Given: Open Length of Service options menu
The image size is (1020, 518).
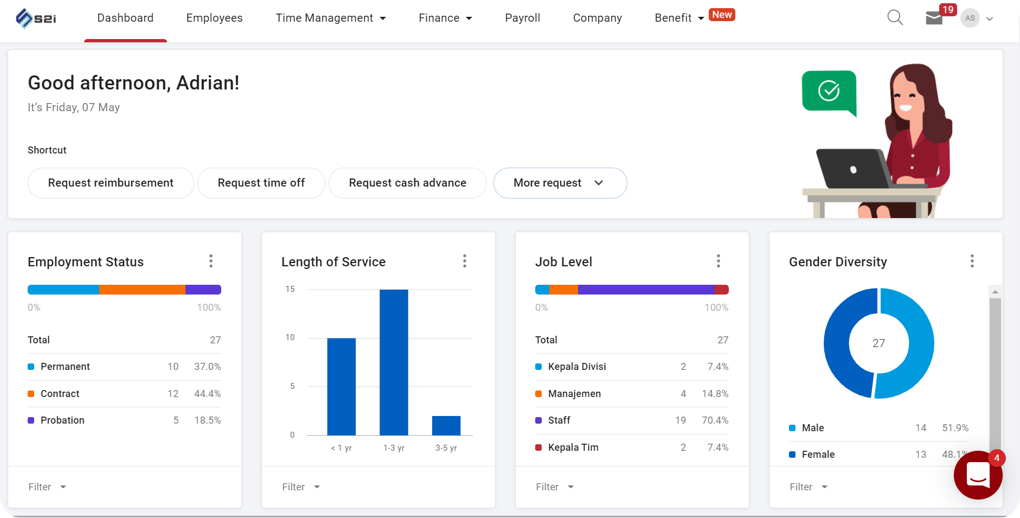Looking at the screenshot, I should click(465, 261).
